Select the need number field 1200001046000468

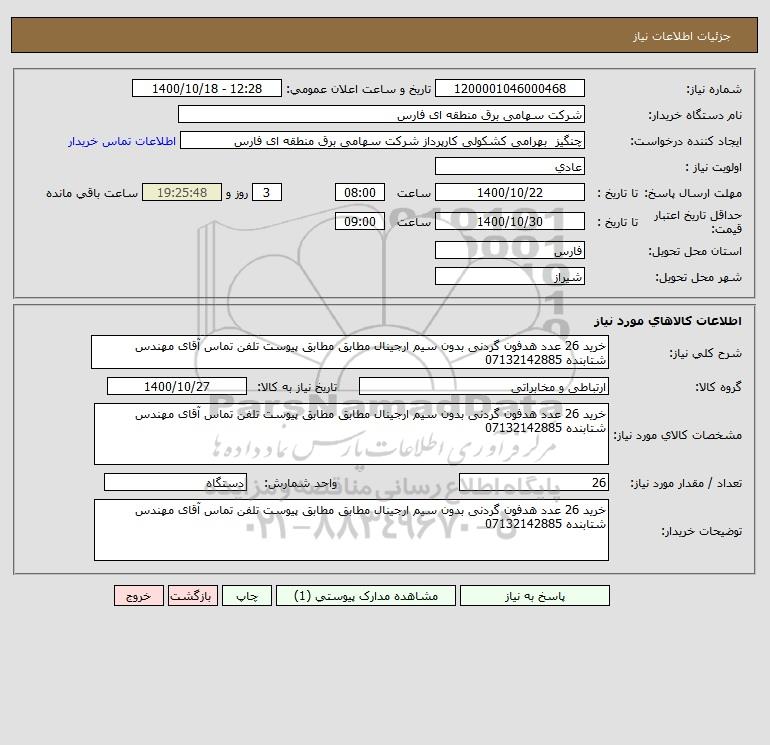click(510, 88)
